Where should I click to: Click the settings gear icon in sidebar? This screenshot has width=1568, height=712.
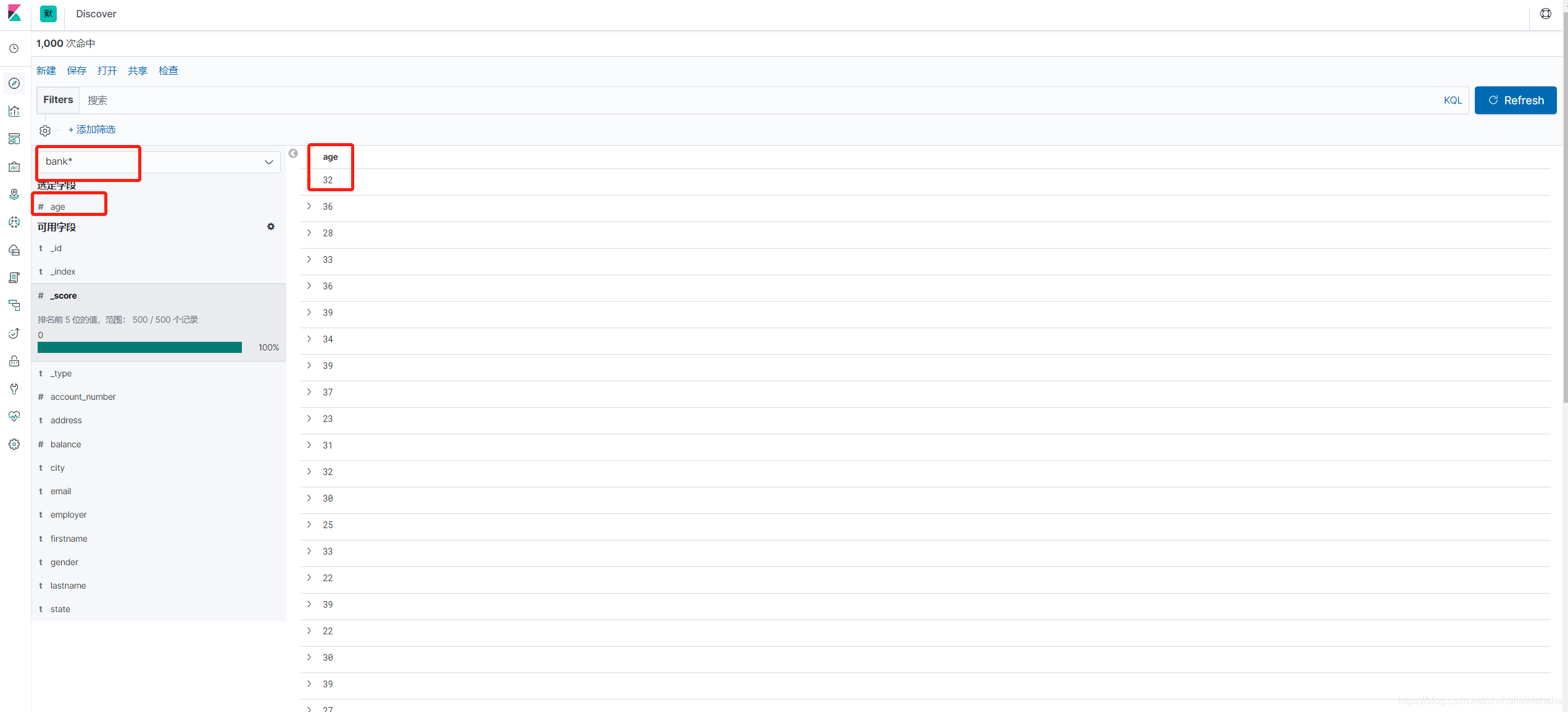coord(14,443)
